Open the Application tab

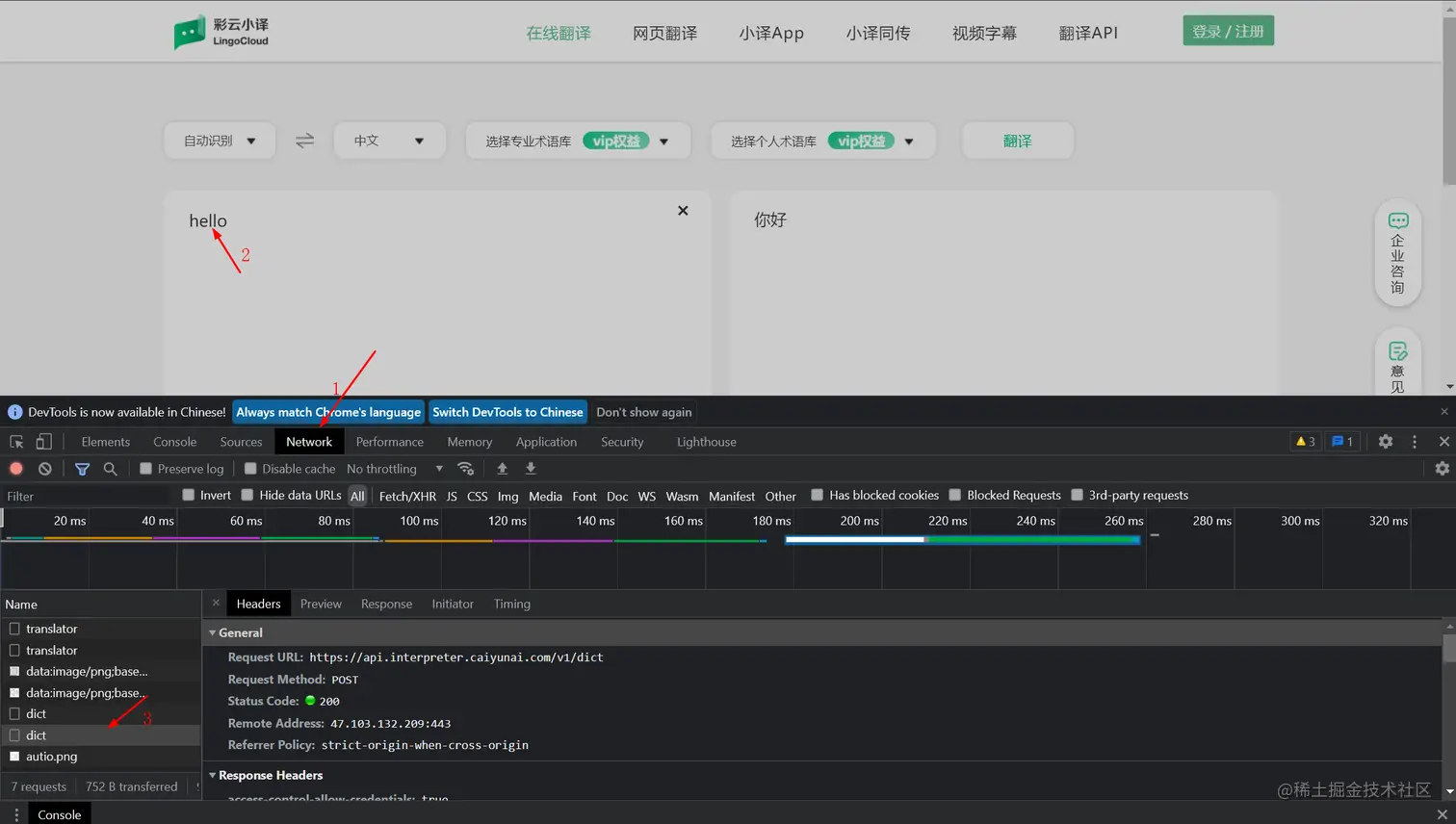pyautogui.click(x=546, y=442)
